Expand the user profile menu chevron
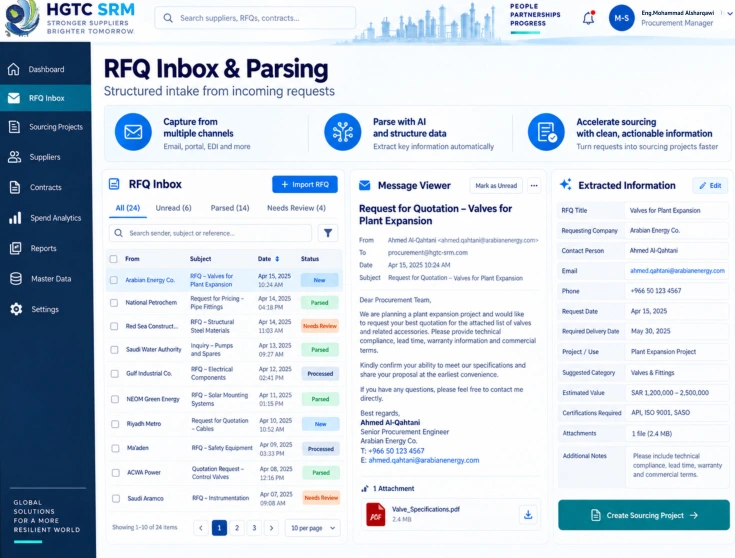Screen dimensions: 735x558 click(x=729, y=14)
